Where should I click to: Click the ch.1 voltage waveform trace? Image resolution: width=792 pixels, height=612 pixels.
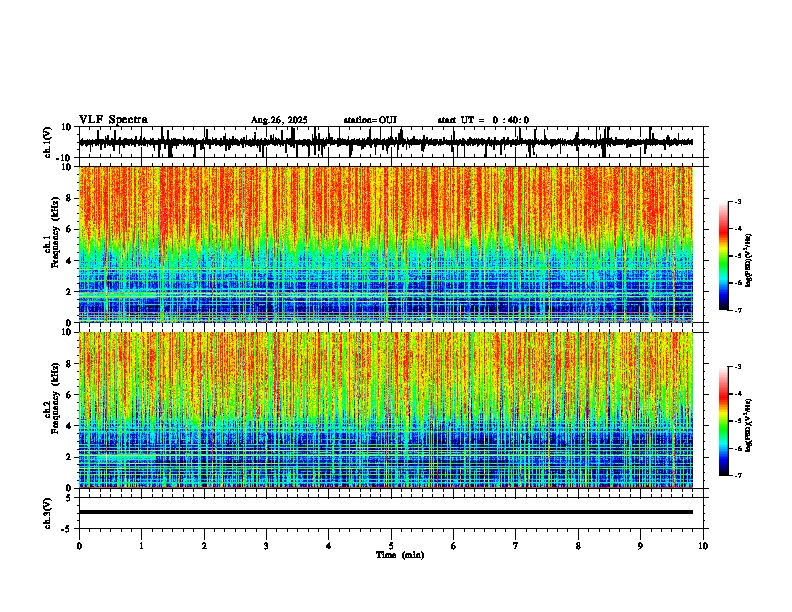[x=385, y=142]
